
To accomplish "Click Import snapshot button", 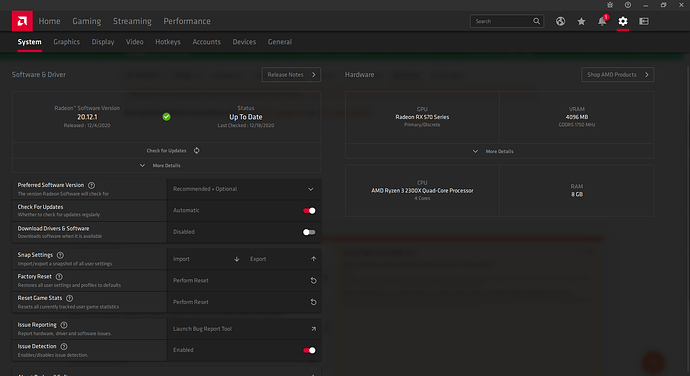I will pos(206,259).
